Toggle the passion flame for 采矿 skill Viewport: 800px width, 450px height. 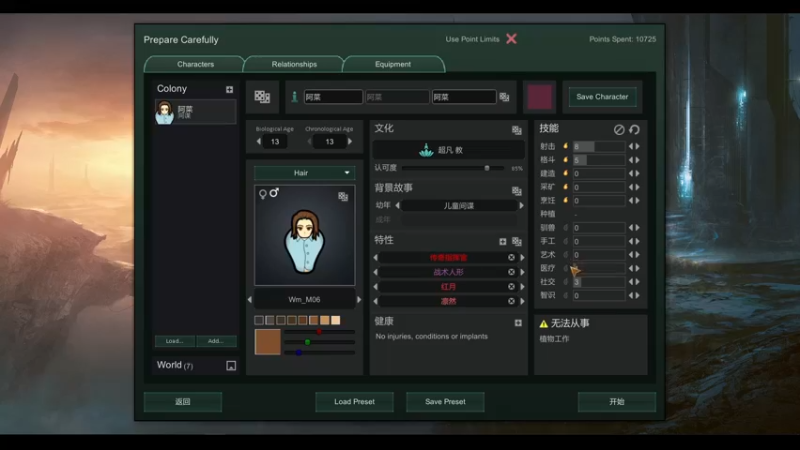[x=565, y=187]
